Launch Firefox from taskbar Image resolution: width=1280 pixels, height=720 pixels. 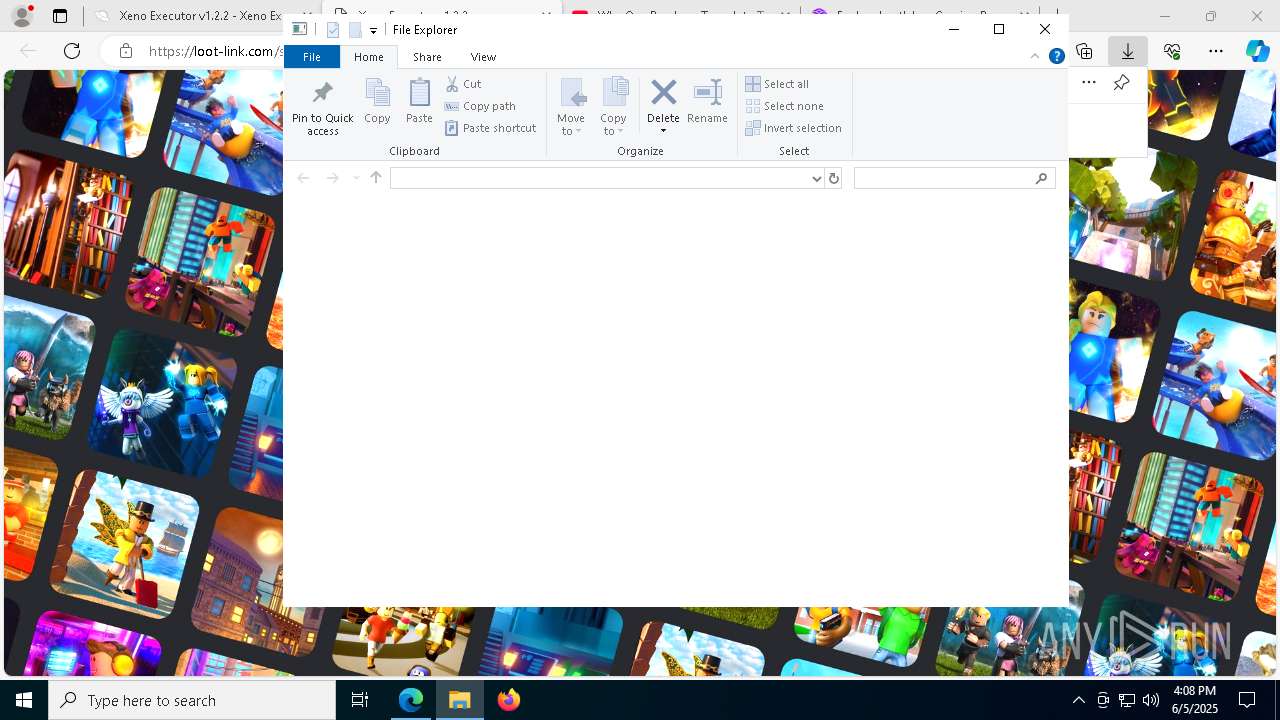tap(509, 700)
